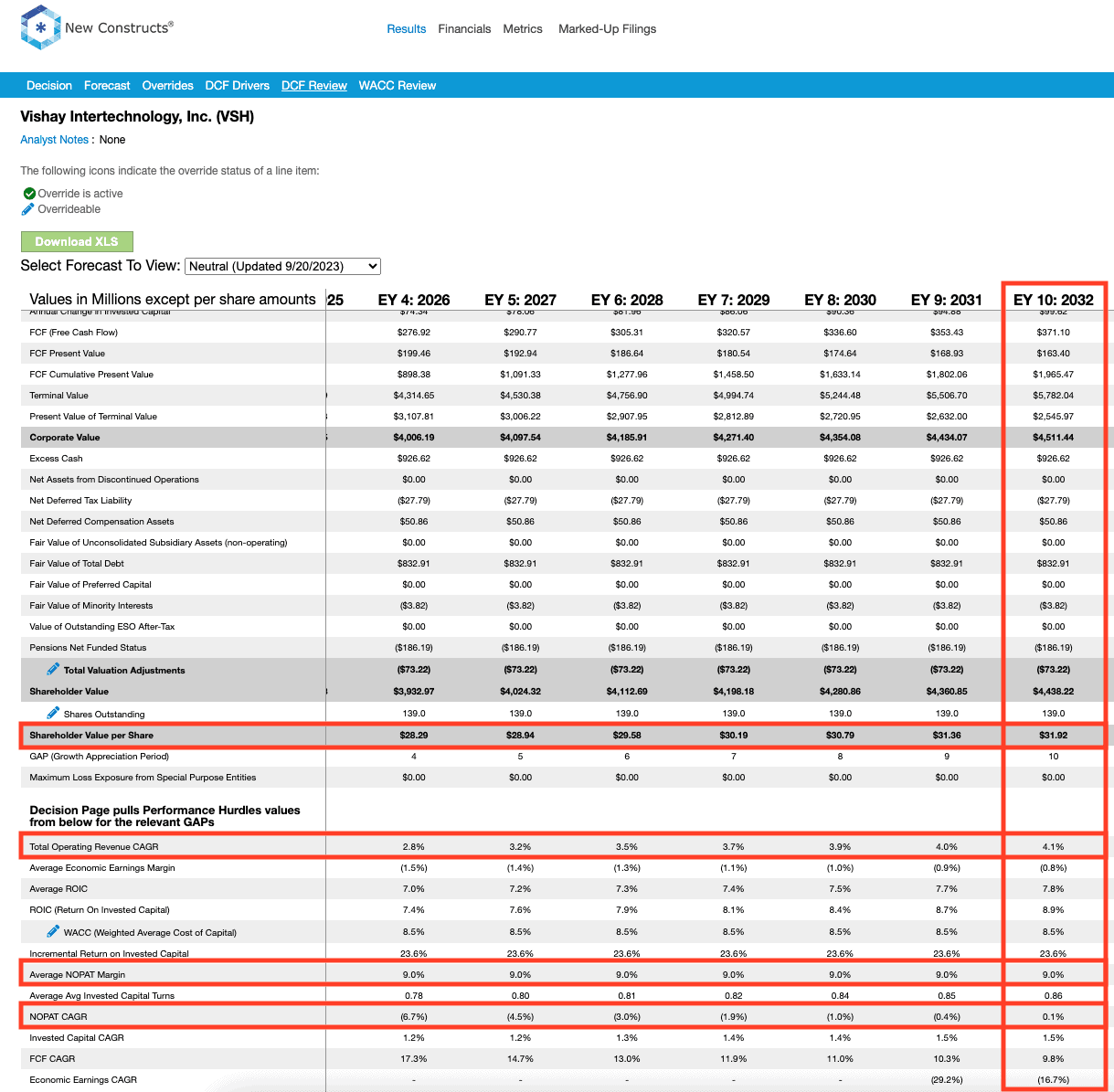Click the Overrideable pencil icon in legend
1114x1092 pixels.
click(28, 209)
